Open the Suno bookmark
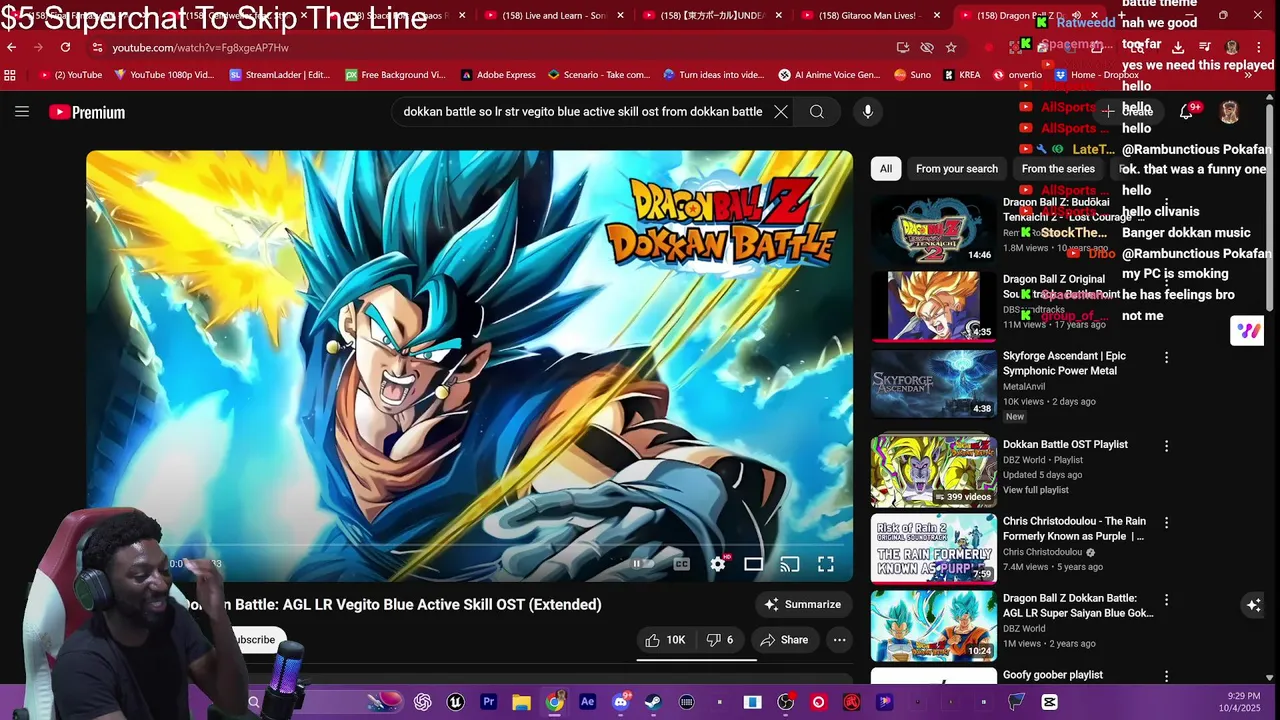Image resolution: width=1280 pixels, height=720 pixels. click(x=912, y=74)
